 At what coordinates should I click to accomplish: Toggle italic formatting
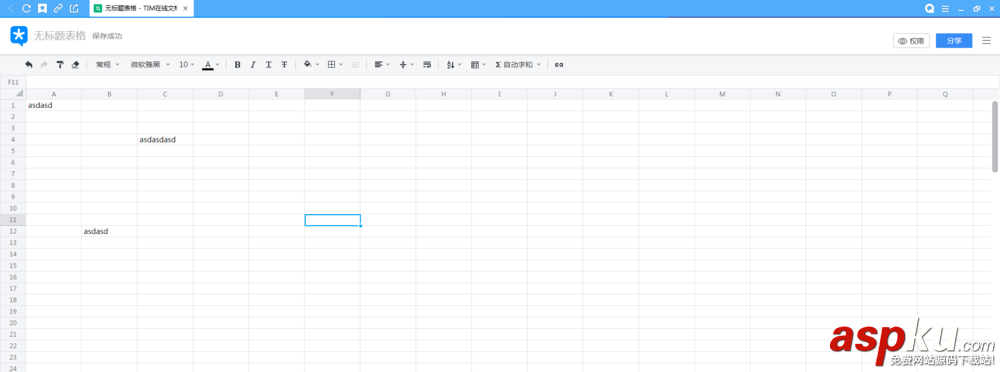[253, 64]
